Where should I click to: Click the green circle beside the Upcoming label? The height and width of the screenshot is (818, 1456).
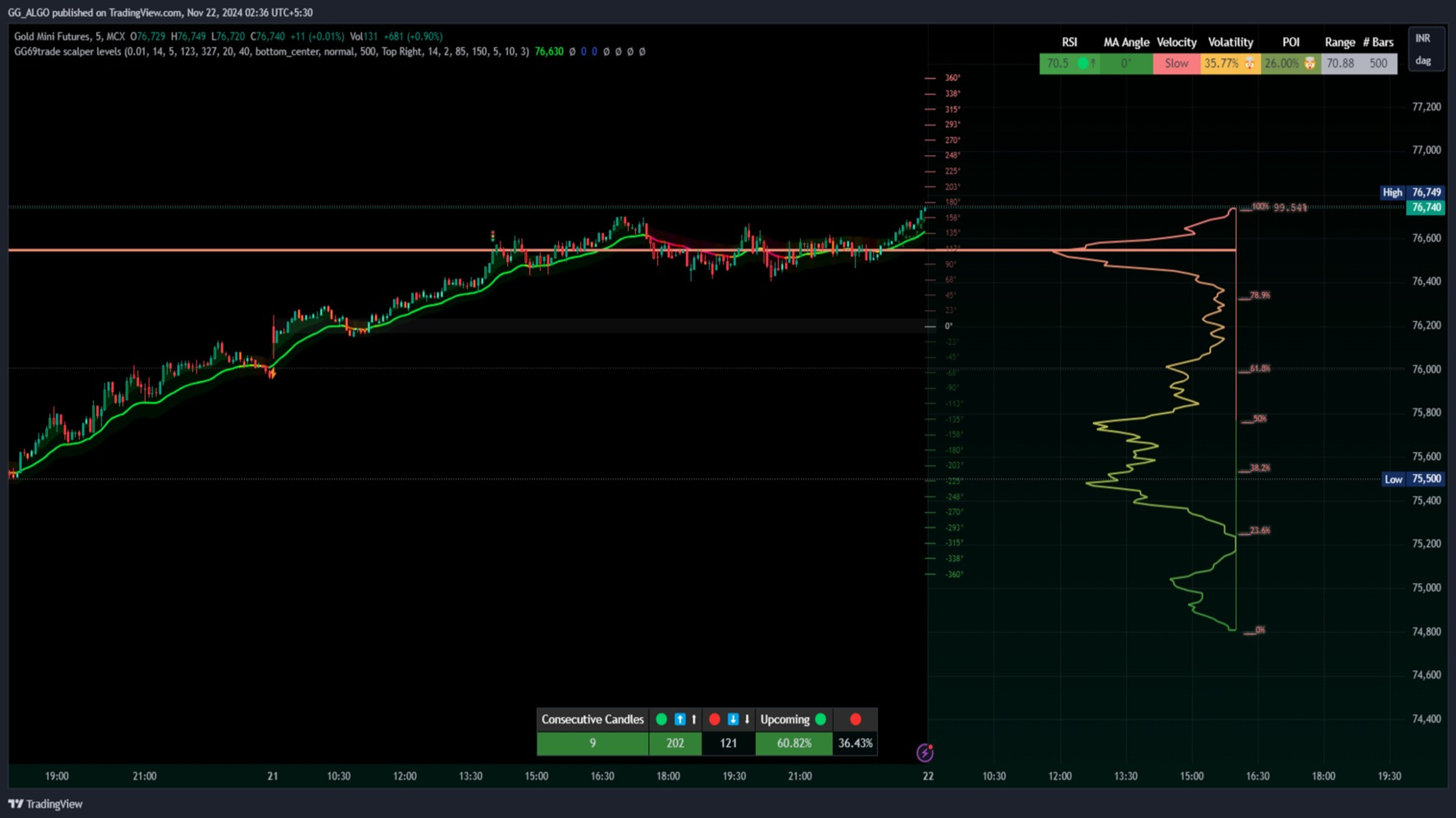click(x=820, y=719)
